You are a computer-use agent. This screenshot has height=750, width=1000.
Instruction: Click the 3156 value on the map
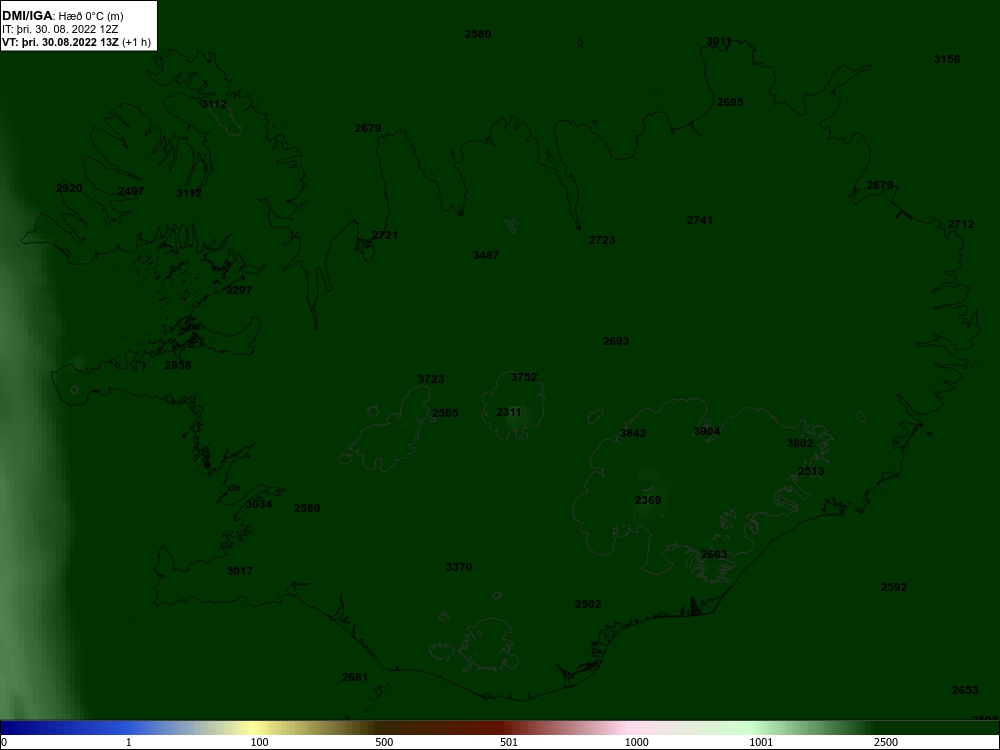pyautogui.click(x=947, y=59)
